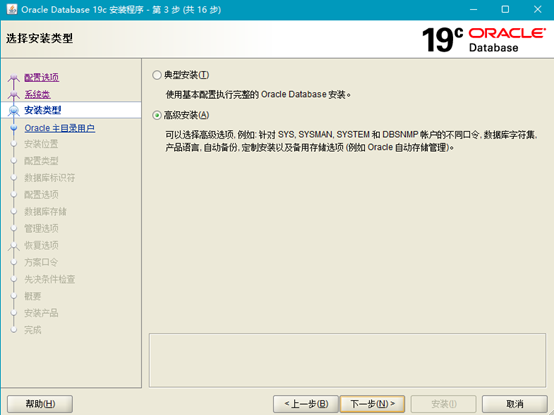Click the description text under 典型安装

coord(258,95)
